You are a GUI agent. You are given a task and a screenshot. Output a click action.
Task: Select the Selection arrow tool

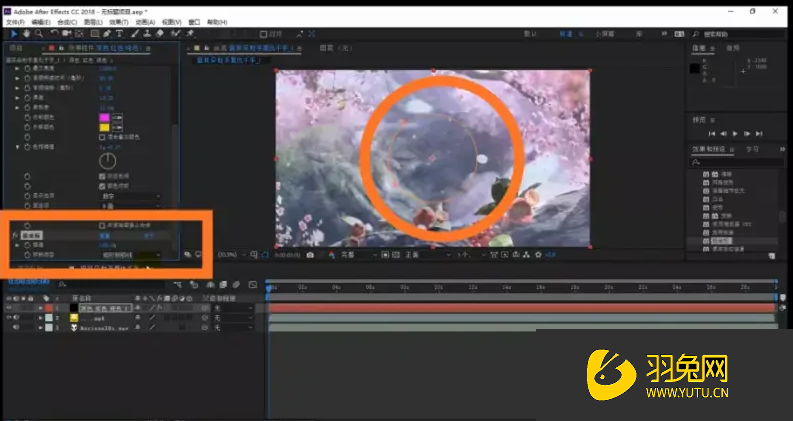(x=14, y=33)
